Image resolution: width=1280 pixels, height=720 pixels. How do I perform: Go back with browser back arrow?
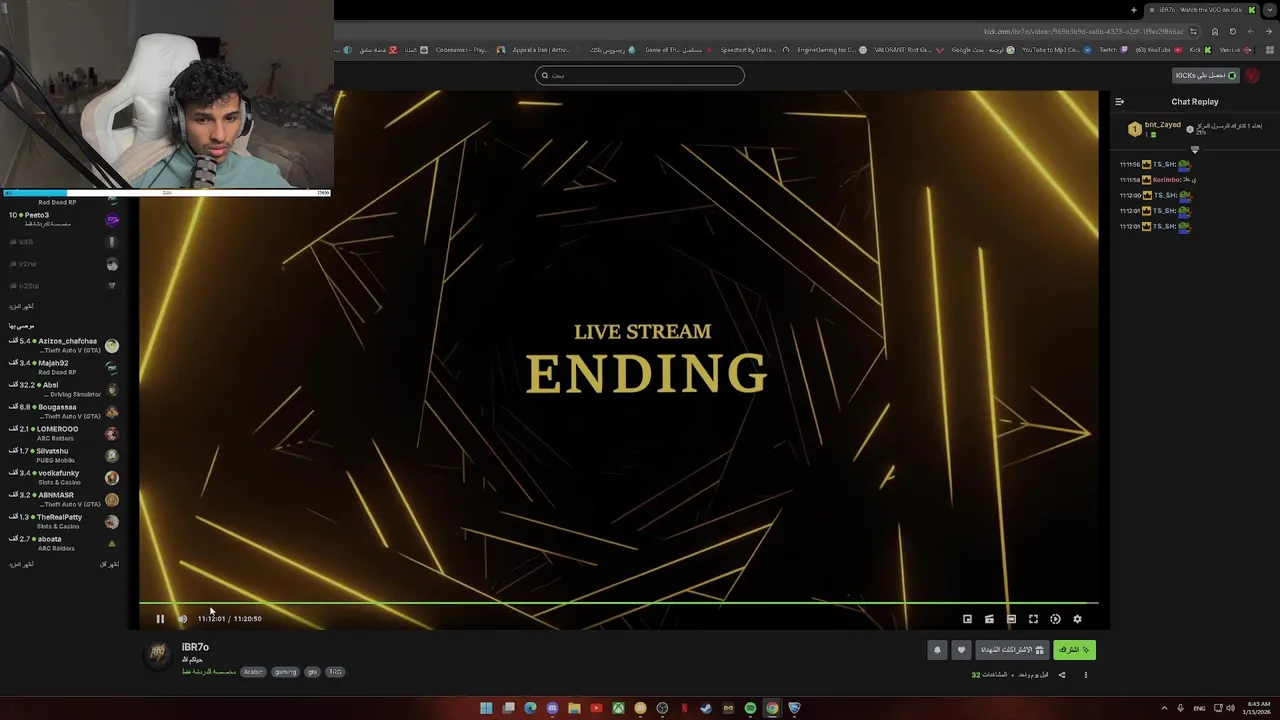point(1269,31)
